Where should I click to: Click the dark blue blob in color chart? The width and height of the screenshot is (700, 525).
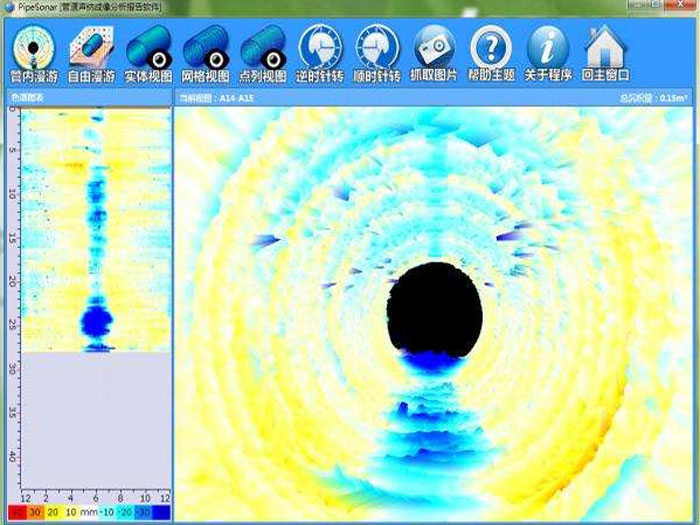[97, 321]
